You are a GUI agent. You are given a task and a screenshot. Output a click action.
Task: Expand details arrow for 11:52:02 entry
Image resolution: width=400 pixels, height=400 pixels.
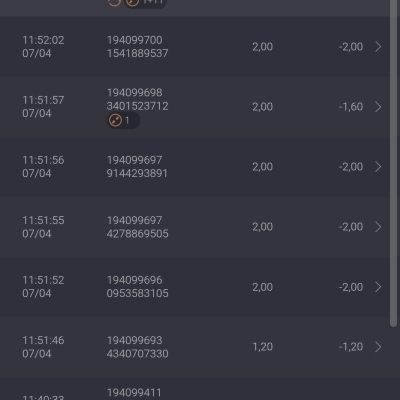click(x=378, y=47)
